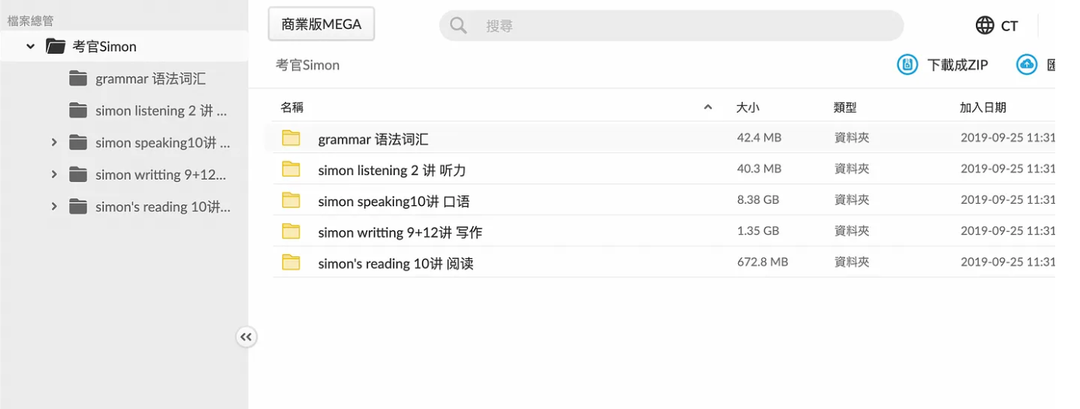
Task: Expand simon writting 9+12 in the sidebar
Action: [x=54, y=174]
